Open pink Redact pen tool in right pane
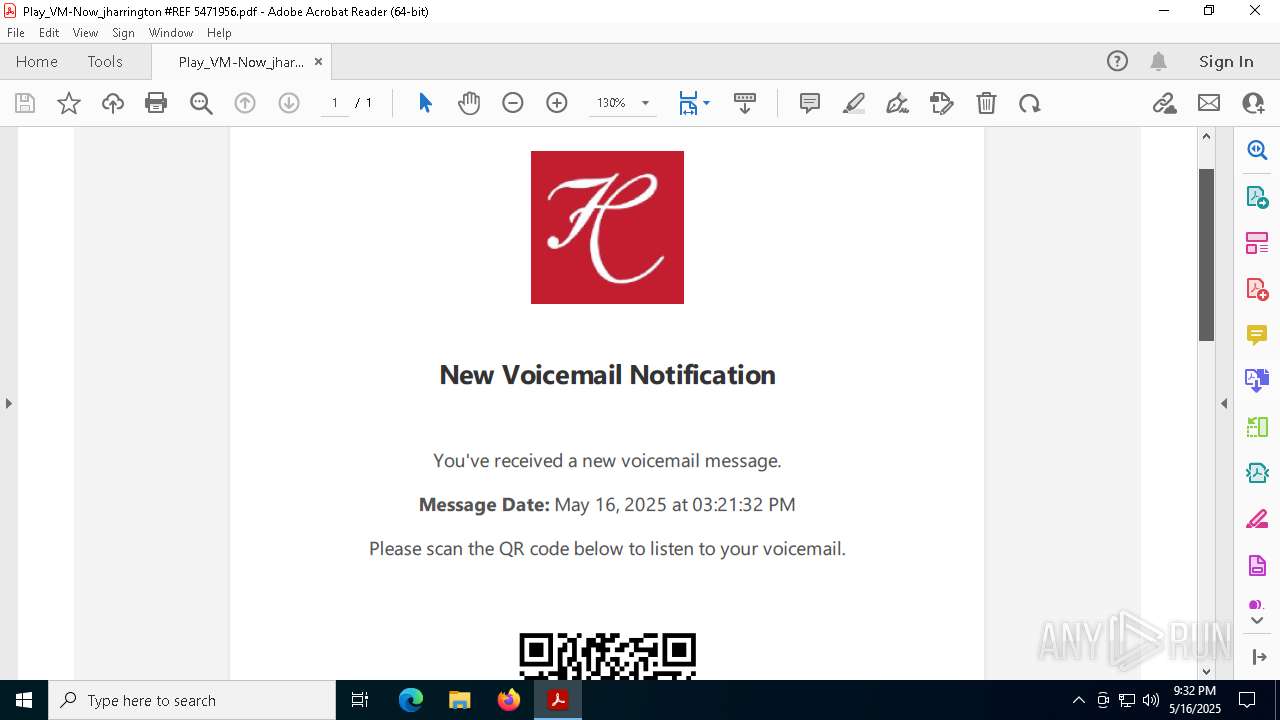This screenshot has height=720, width=1280. click(x=1257, y=519)
